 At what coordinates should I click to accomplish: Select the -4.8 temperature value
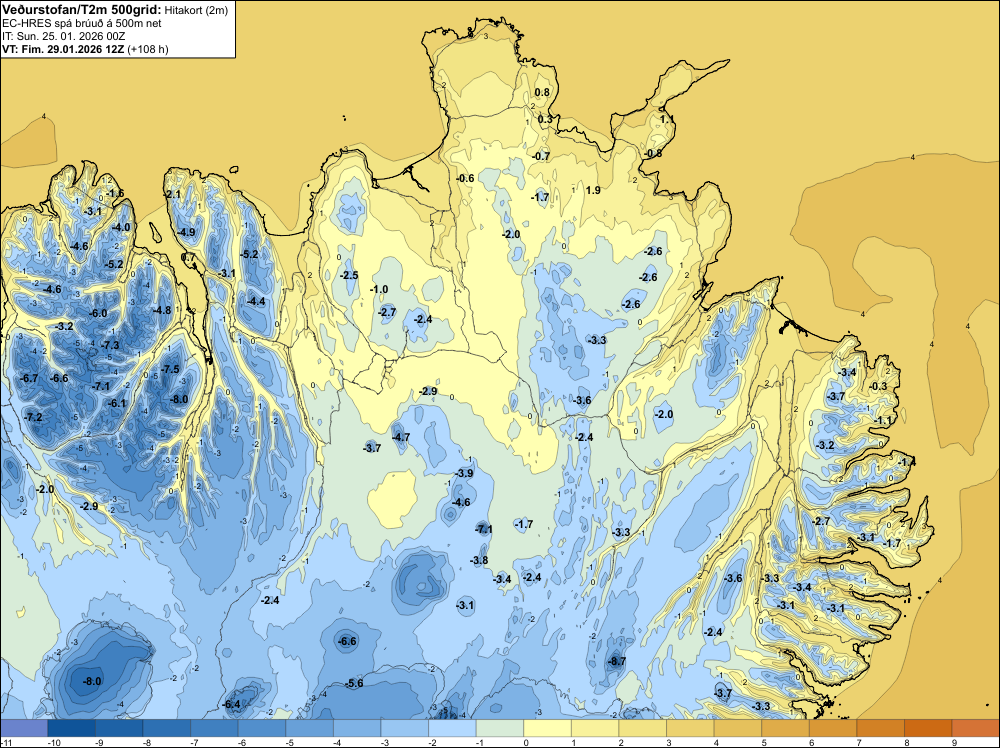(162, 311)
